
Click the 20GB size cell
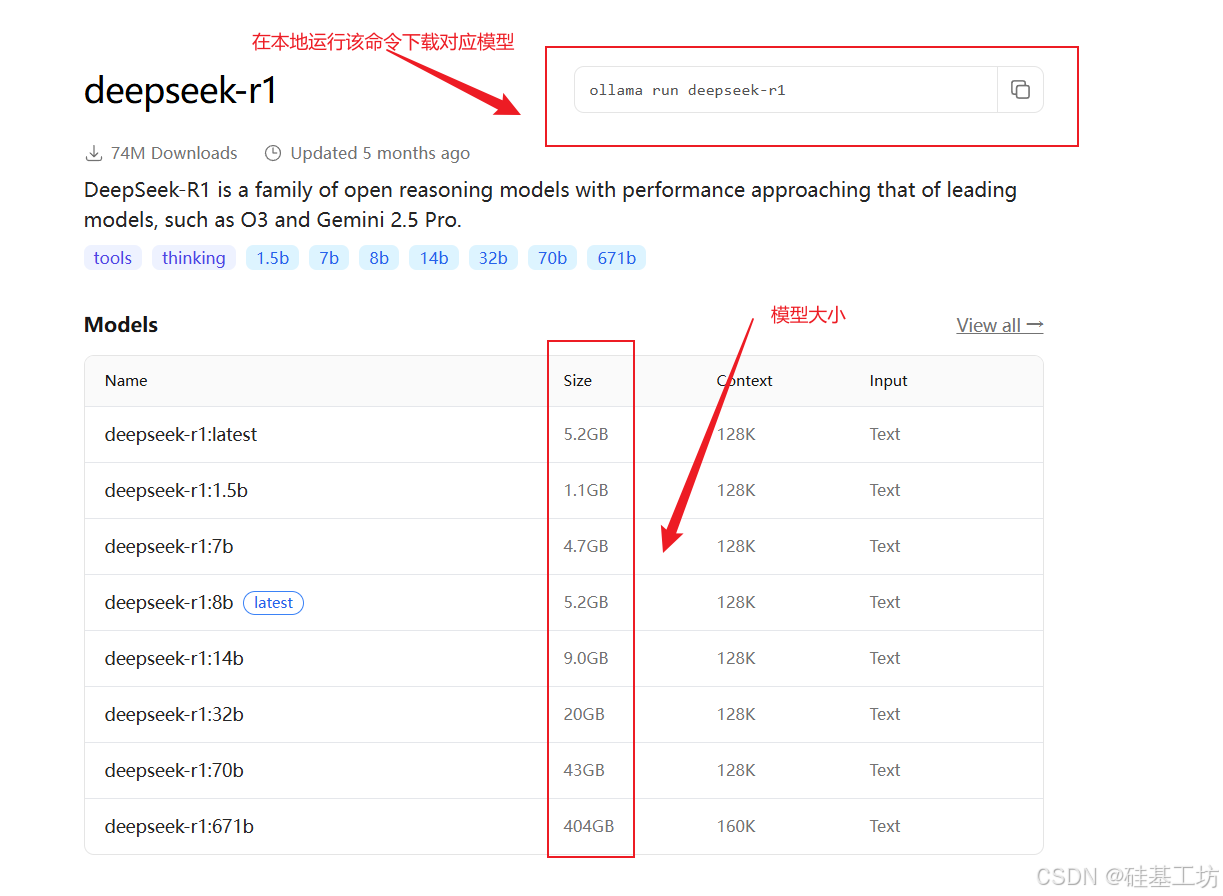tap(584, 714)
